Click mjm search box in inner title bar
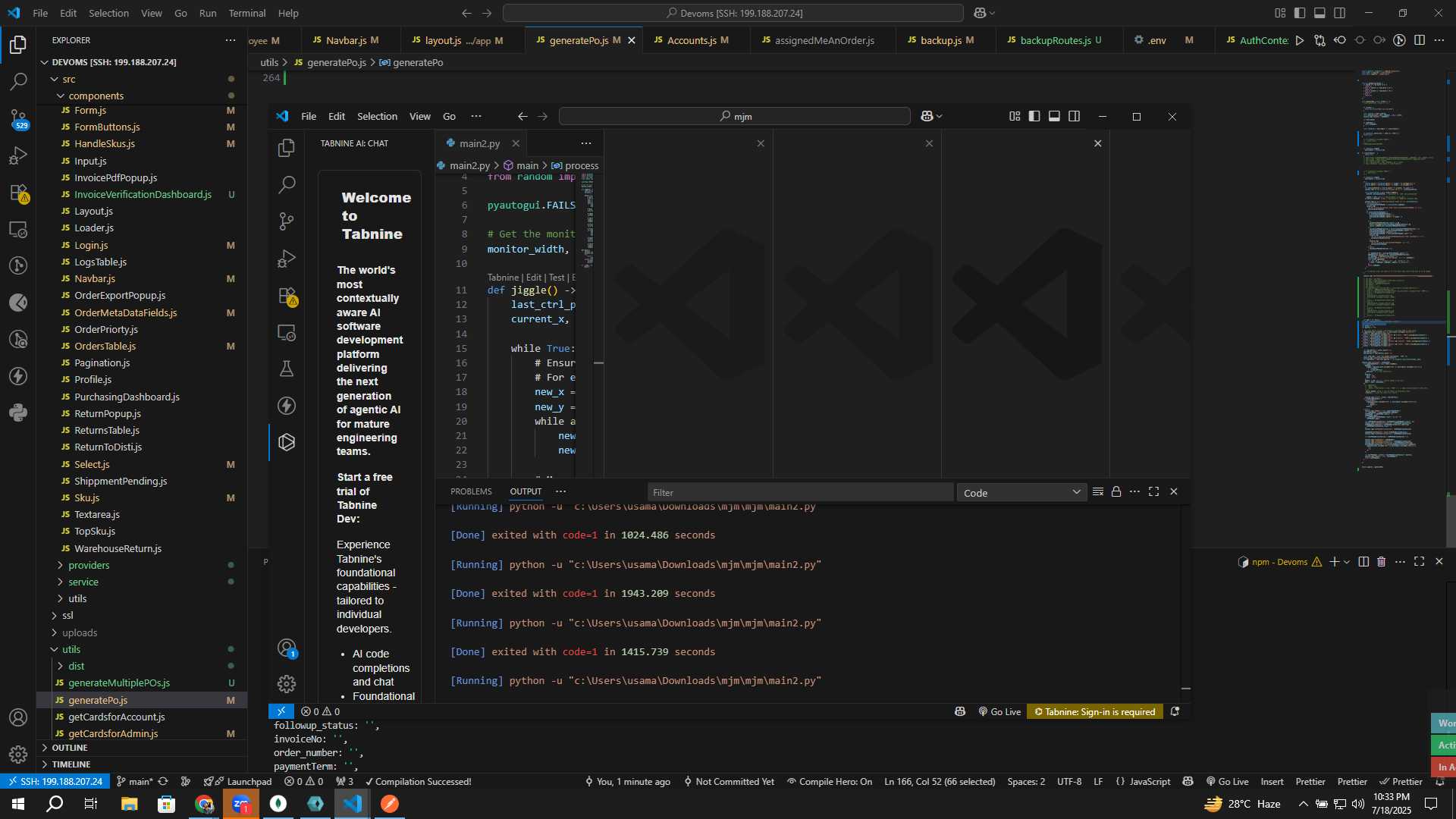The image size is (1456, 819). [734, 117]
